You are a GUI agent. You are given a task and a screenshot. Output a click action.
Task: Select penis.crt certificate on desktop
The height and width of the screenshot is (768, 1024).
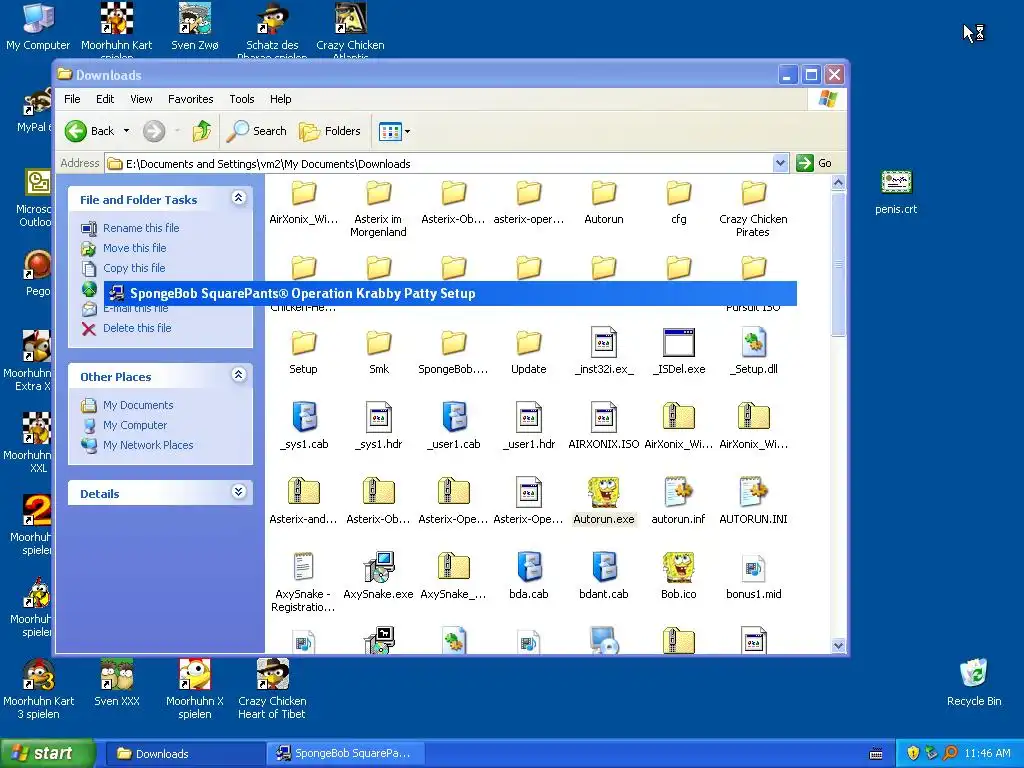click(x=896, y=193)
